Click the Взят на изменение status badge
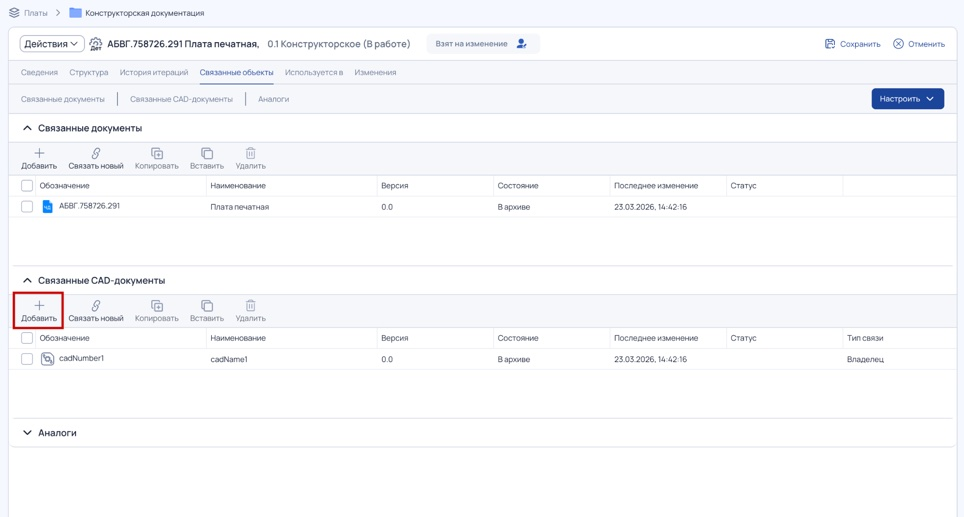 pyautogui.click(x=483, y=44)
